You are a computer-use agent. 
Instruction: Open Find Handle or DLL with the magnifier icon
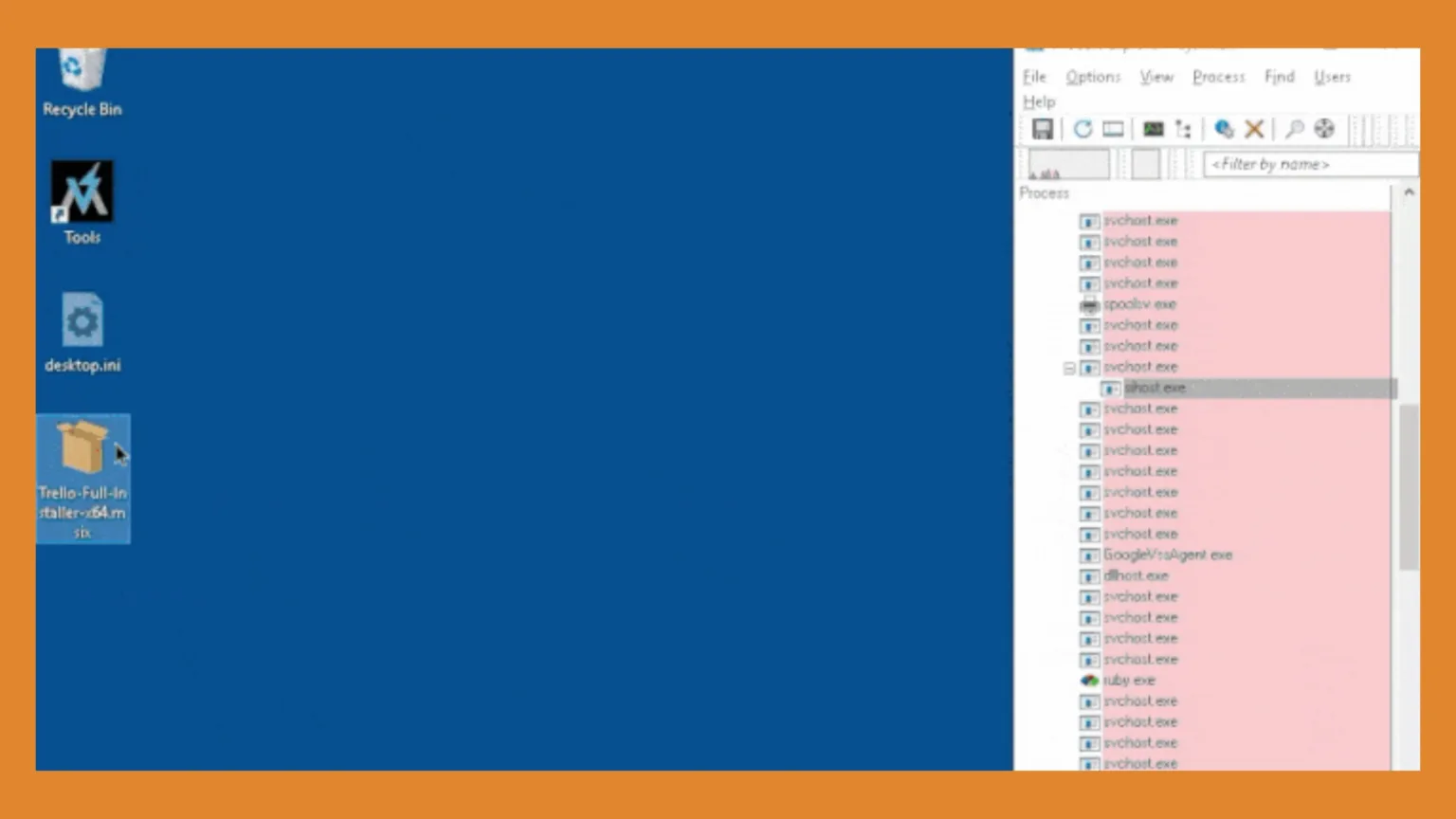(x=1293, y=129)
